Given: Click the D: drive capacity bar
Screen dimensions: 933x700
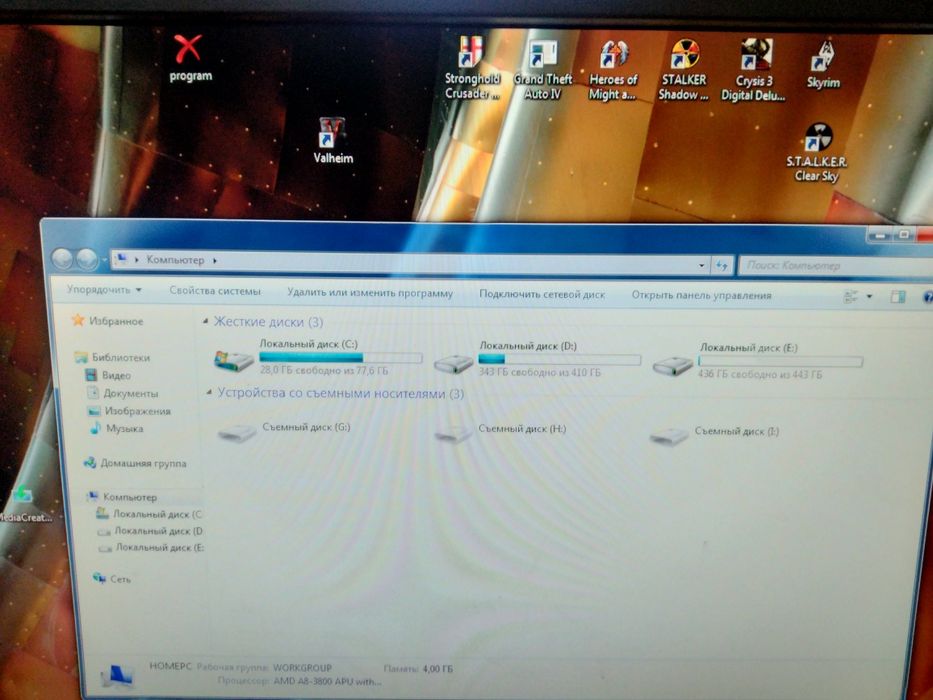Looking at the screenshot, I should coord(559,359).
